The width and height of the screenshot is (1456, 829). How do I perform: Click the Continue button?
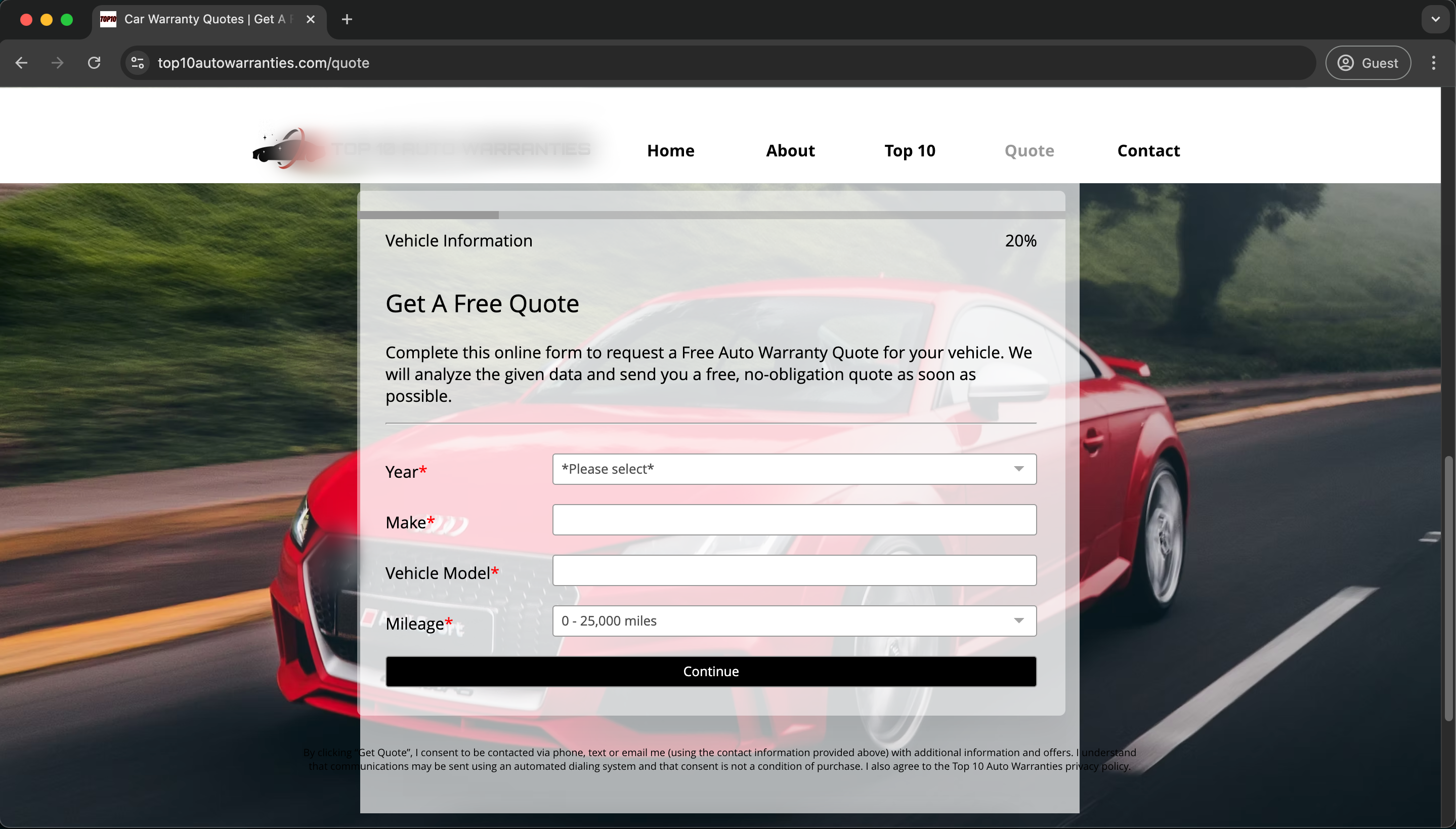(x=711, y=671)
